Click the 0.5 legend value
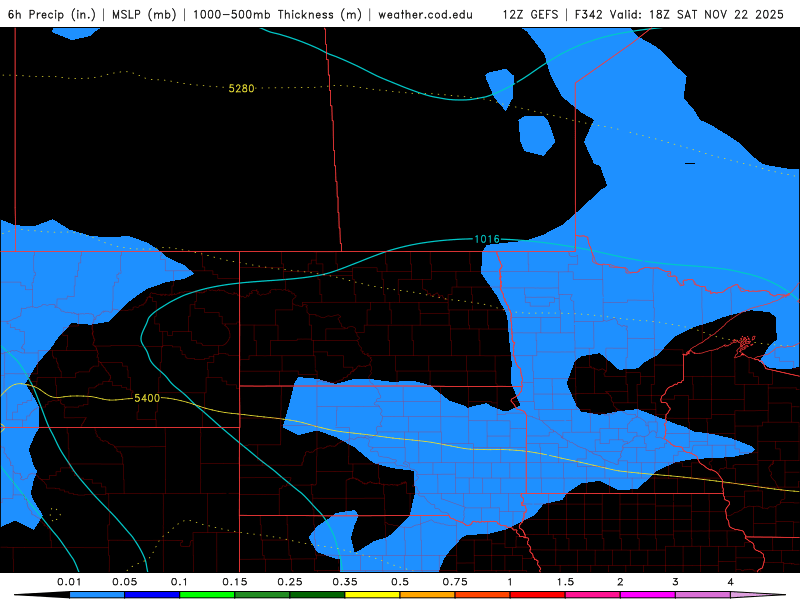Image resolution: width=800 pixels, height=600 pixels. coord(400,582)
